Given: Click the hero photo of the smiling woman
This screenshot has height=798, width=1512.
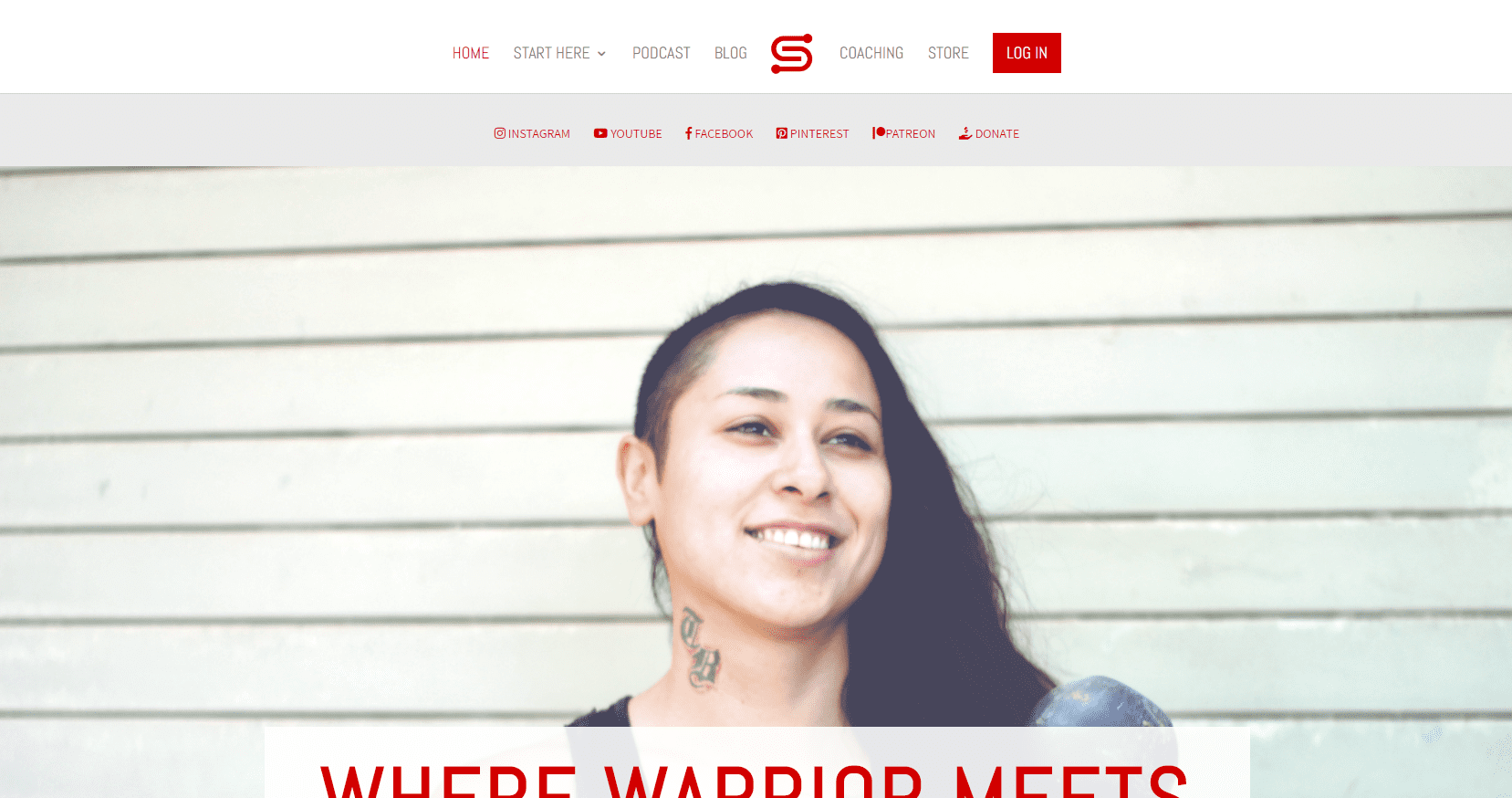Looking at the screenshot, I should [x=756, y=446].
